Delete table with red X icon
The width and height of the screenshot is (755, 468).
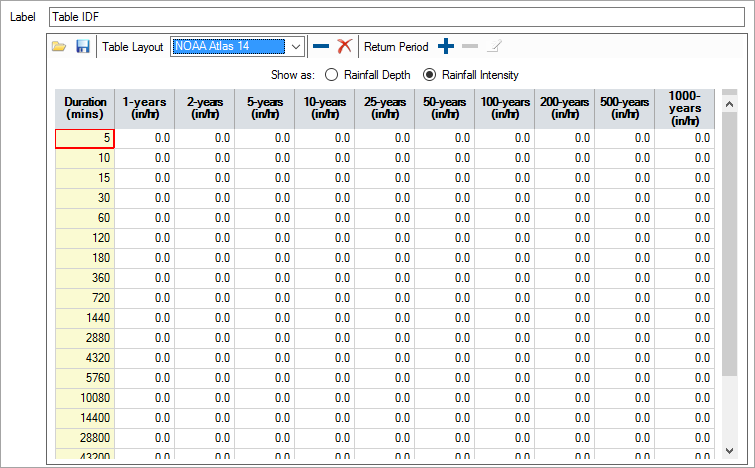tap(344, 47)
